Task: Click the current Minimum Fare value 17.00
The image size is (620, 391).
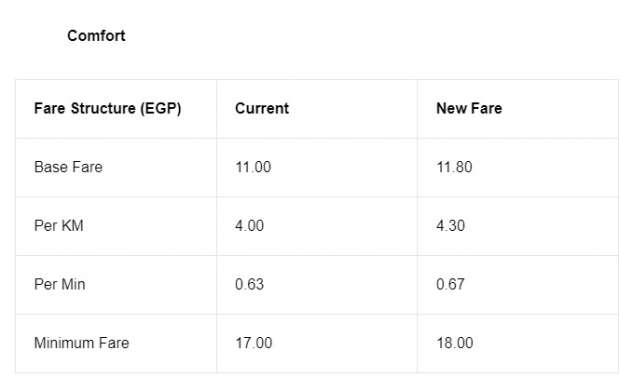Action: [254, 343]
